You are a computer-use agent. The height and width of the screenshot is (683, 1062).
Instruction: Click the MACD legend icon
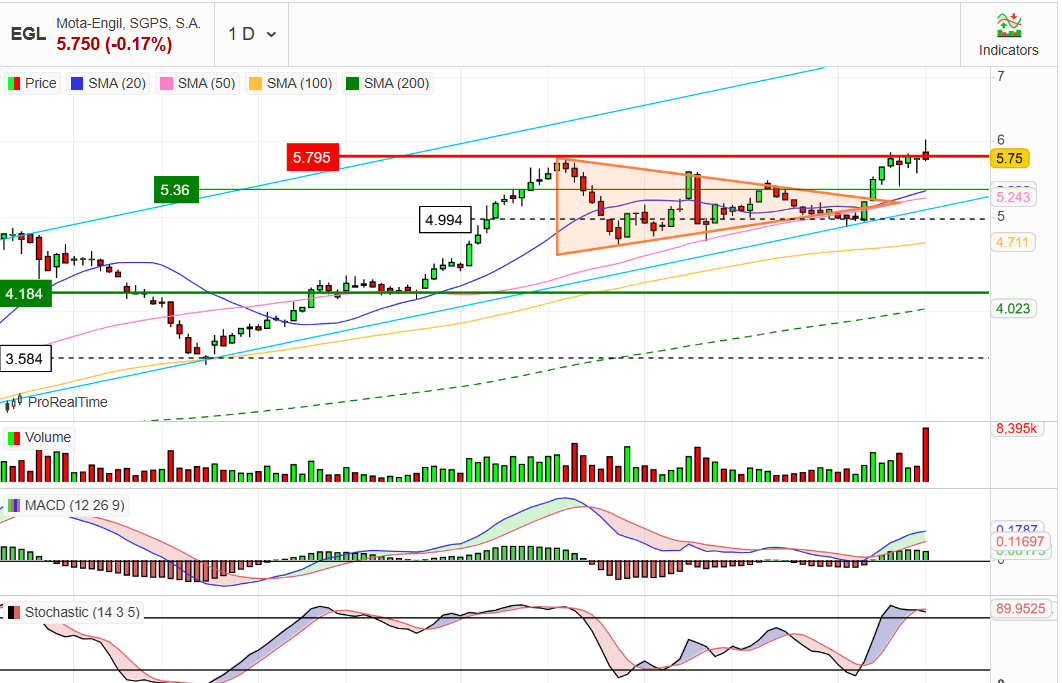14,505
